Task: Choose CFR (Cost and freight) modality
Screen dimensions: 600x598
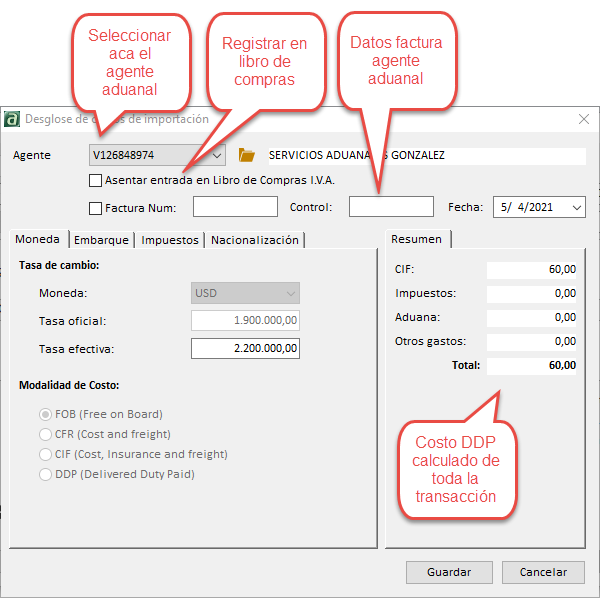Action: point(45,434)
